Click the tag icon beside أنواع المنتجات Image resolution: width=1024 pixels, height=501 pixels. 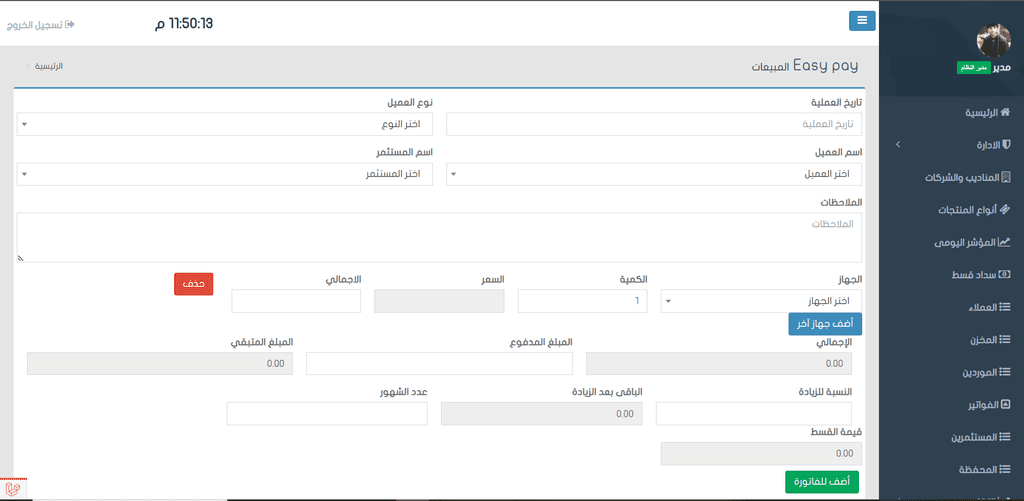[x=1006, y=210]
